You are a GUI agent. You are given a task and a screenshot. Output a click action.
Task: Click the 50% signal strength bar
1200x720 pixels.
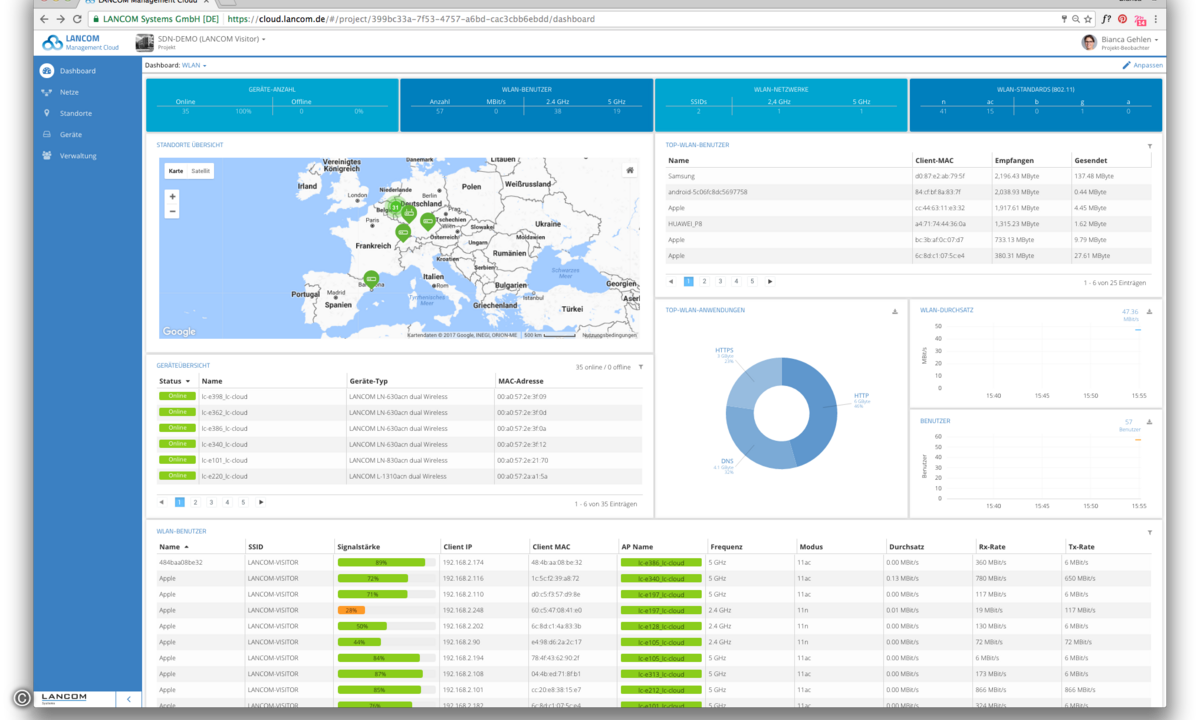pyautogui.click(x=362, y=626)
